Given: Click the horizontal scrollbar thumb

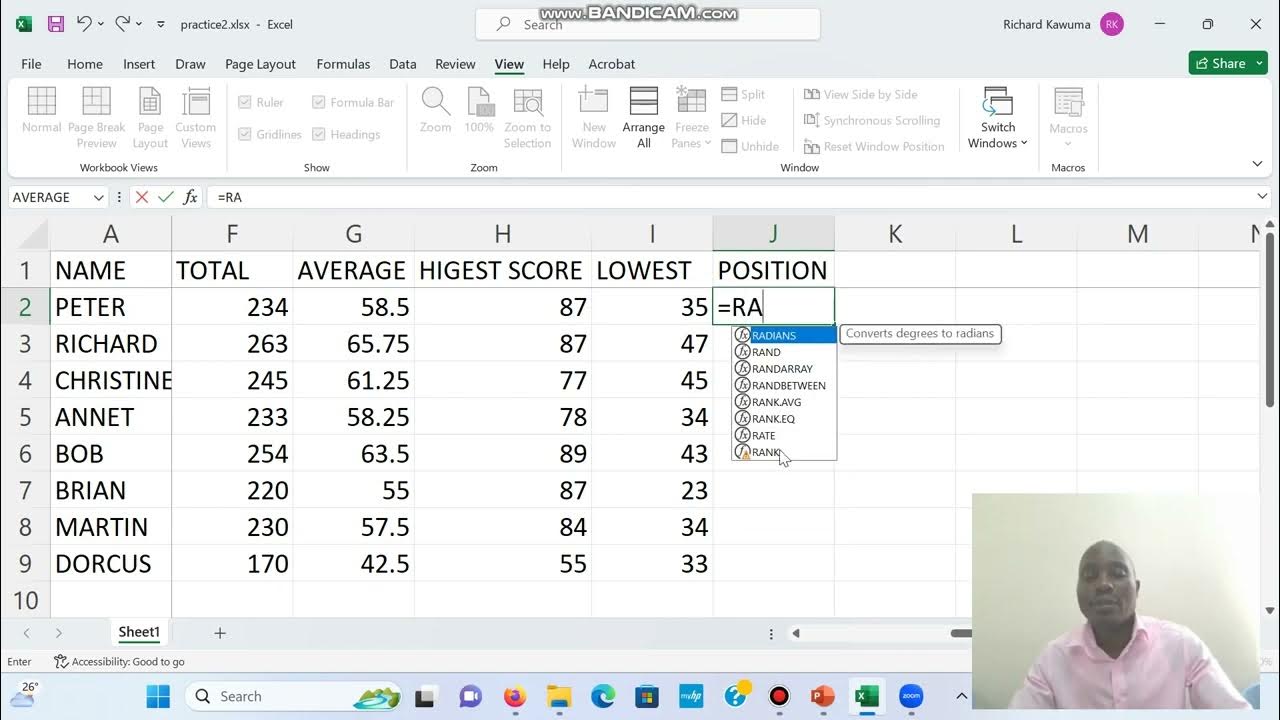Looking at the screenshot, I should [x=961, y=633].
